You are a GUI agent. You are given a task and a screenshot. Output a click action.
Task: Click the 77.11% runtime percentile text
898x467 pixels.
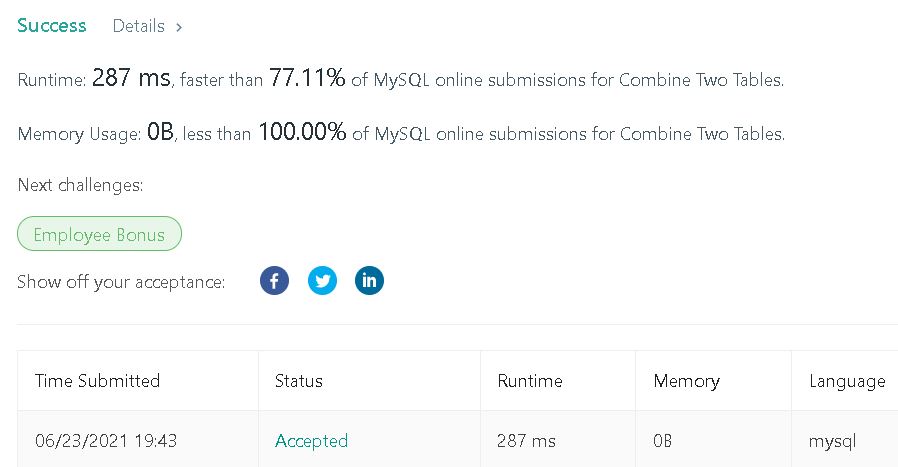point(307,77)
